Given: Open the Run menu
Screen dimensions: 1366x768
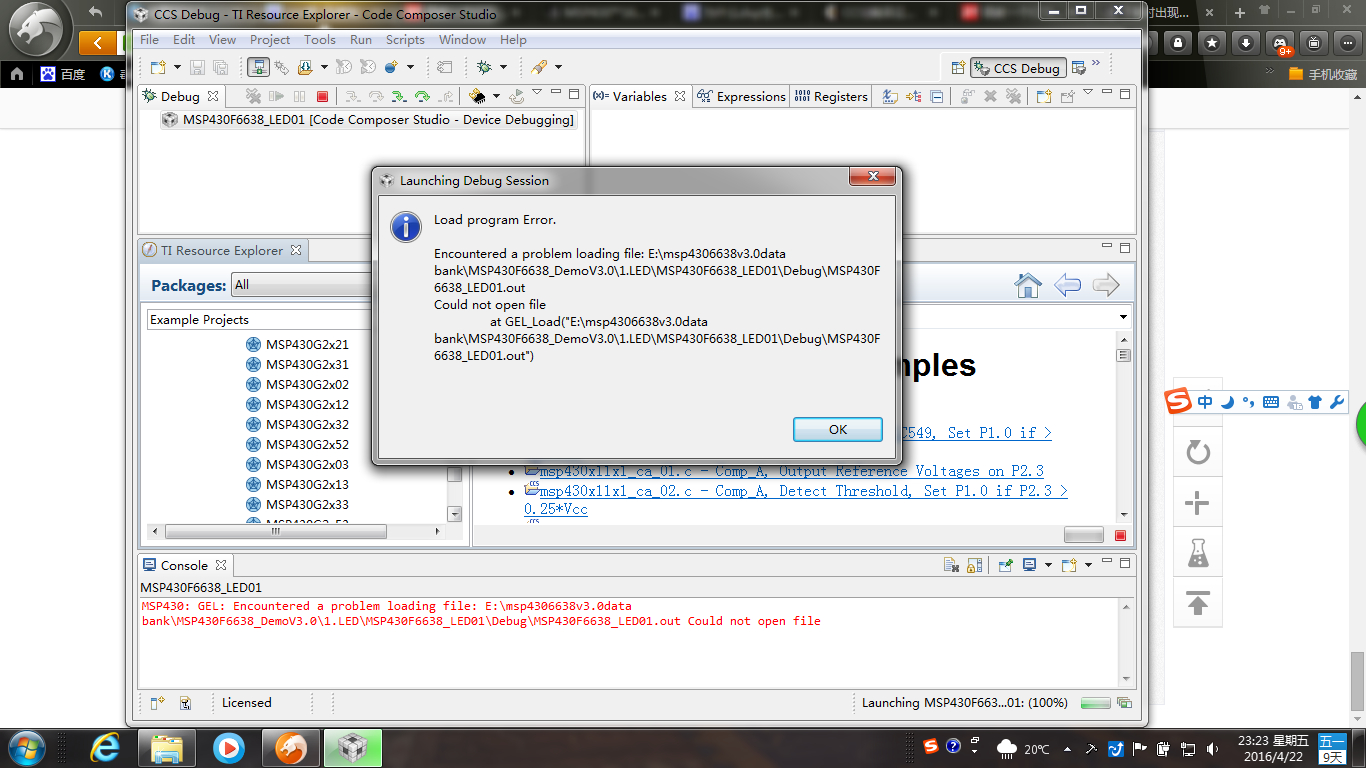Looking at the screenshot, I should pos(361,40).
